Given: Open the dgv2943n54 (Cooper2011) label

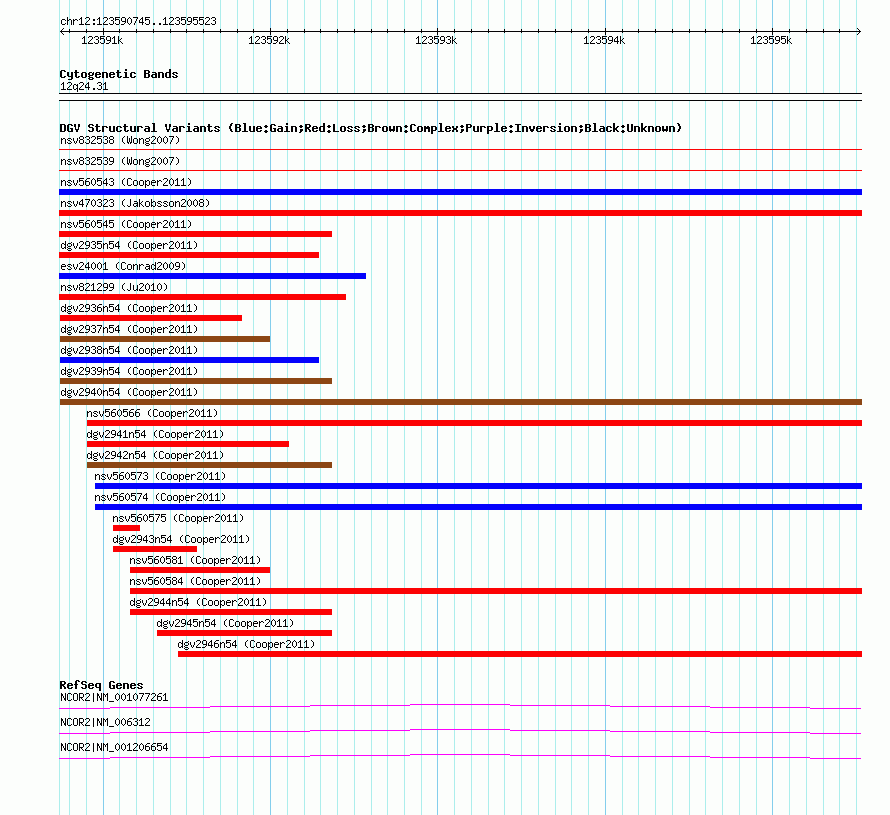Looking at the screenshot, I should (181, 539).
